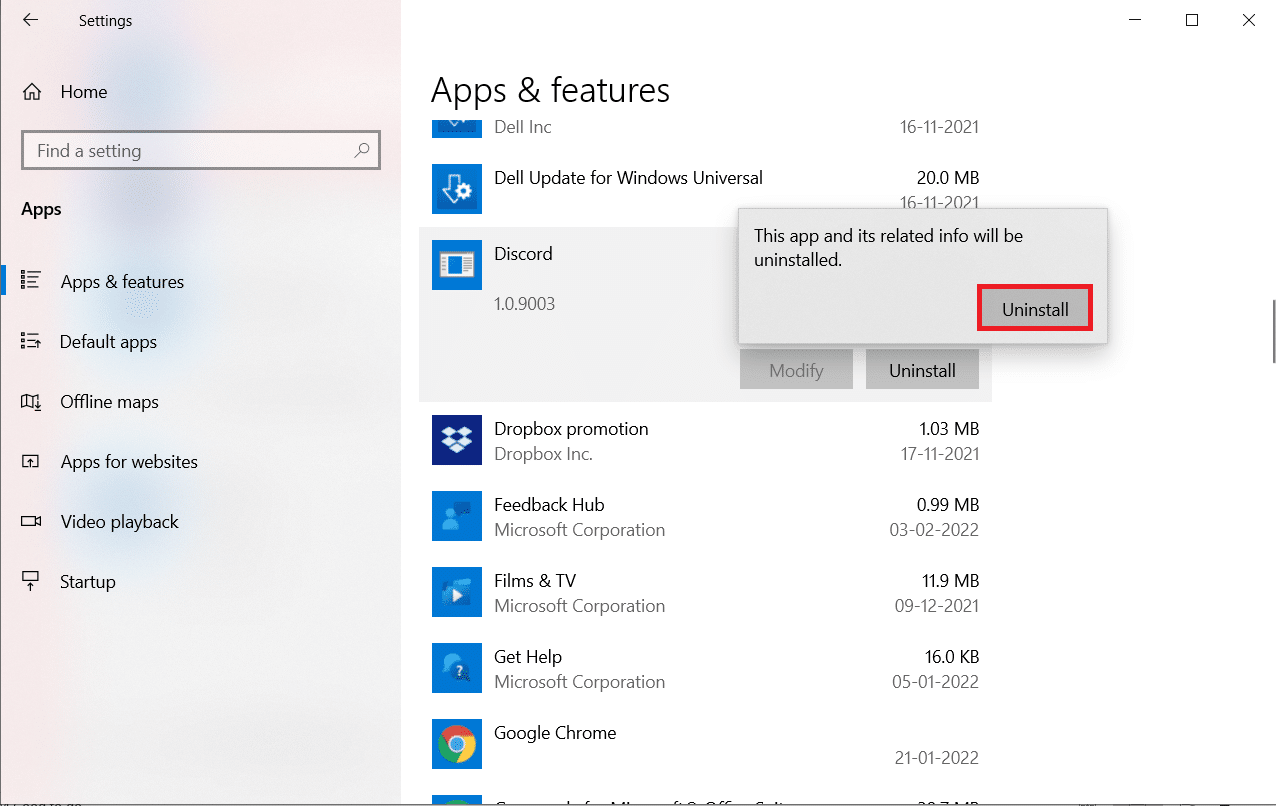Click the 20.0 MB size value
1276x806 pixels.
948,178
